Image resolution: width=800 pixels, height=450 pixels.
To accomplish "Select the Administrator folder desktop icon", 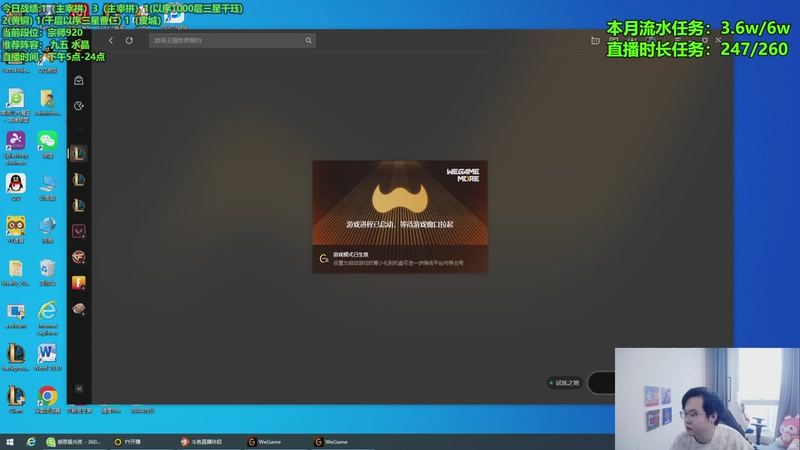I will (x=47, y=102).
